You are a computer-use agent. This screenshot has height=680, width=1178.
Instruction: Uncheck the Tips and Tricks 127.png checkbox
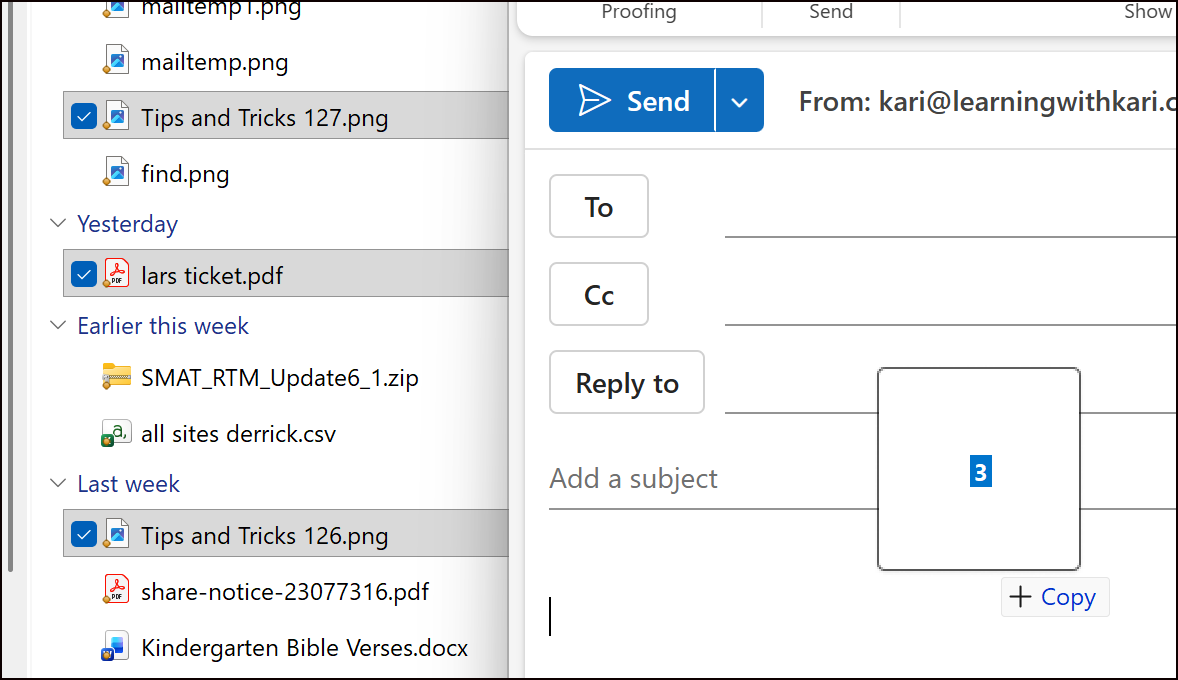pos(84,117)
